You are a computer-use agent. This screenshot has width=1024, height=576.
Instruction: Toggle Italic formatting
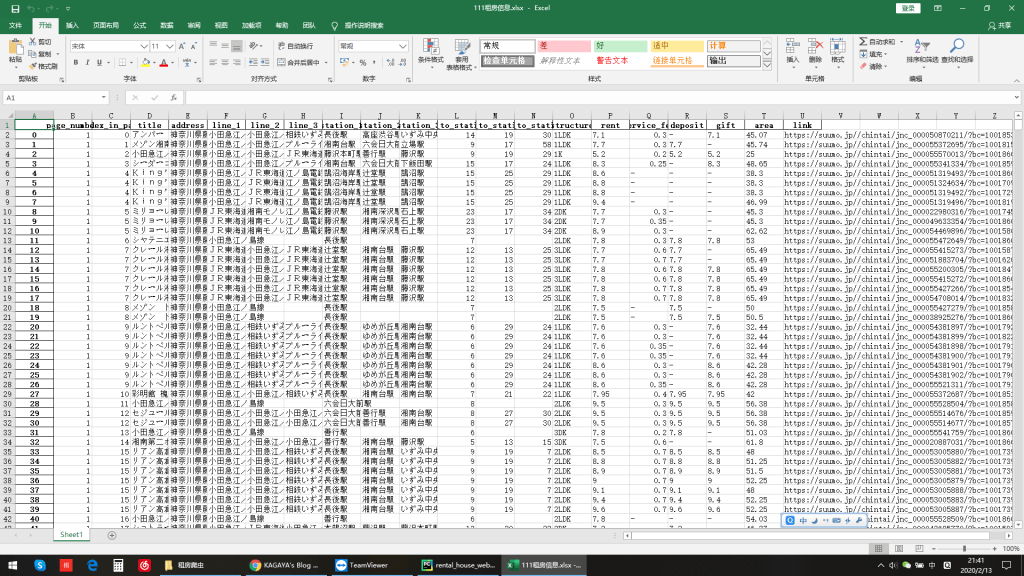[x=90, y=62]
